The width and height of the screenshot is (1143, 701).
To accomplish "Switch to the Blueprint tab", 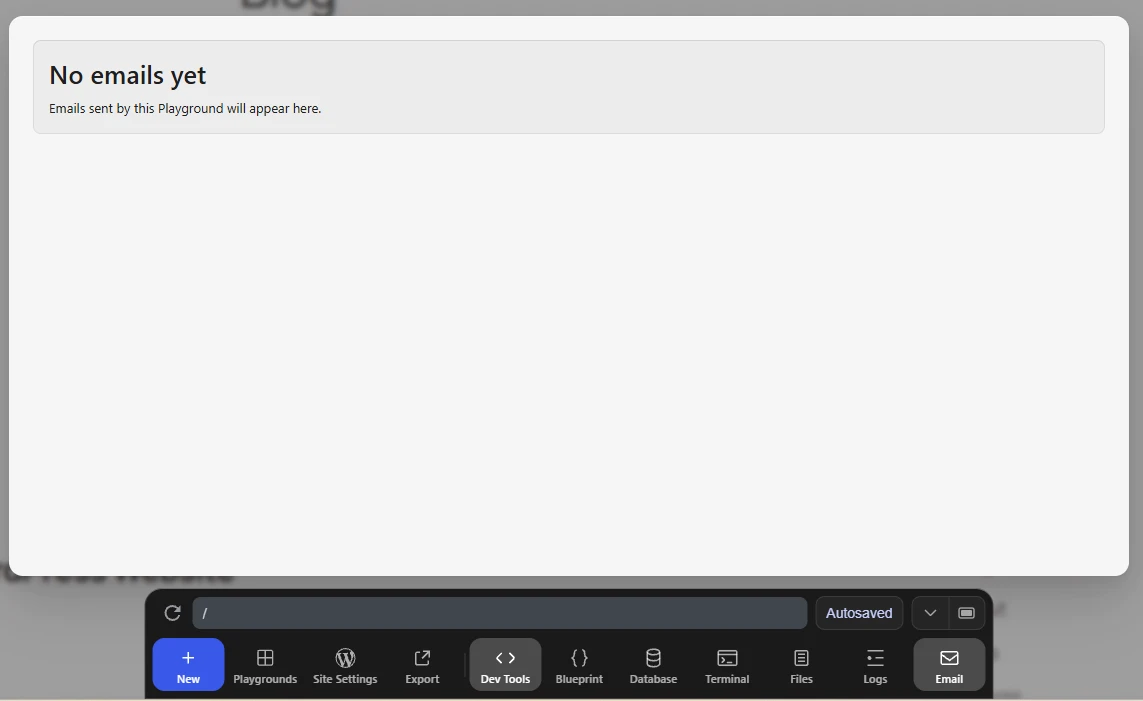I will [x=579, y=665].
